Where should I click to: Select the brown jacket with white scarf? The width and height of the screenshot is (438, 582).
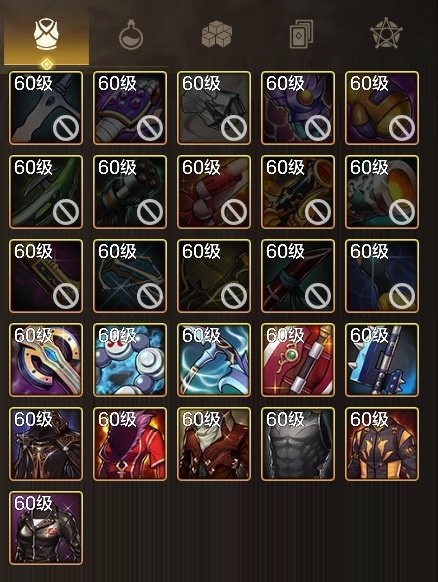[x=214, y=444]
